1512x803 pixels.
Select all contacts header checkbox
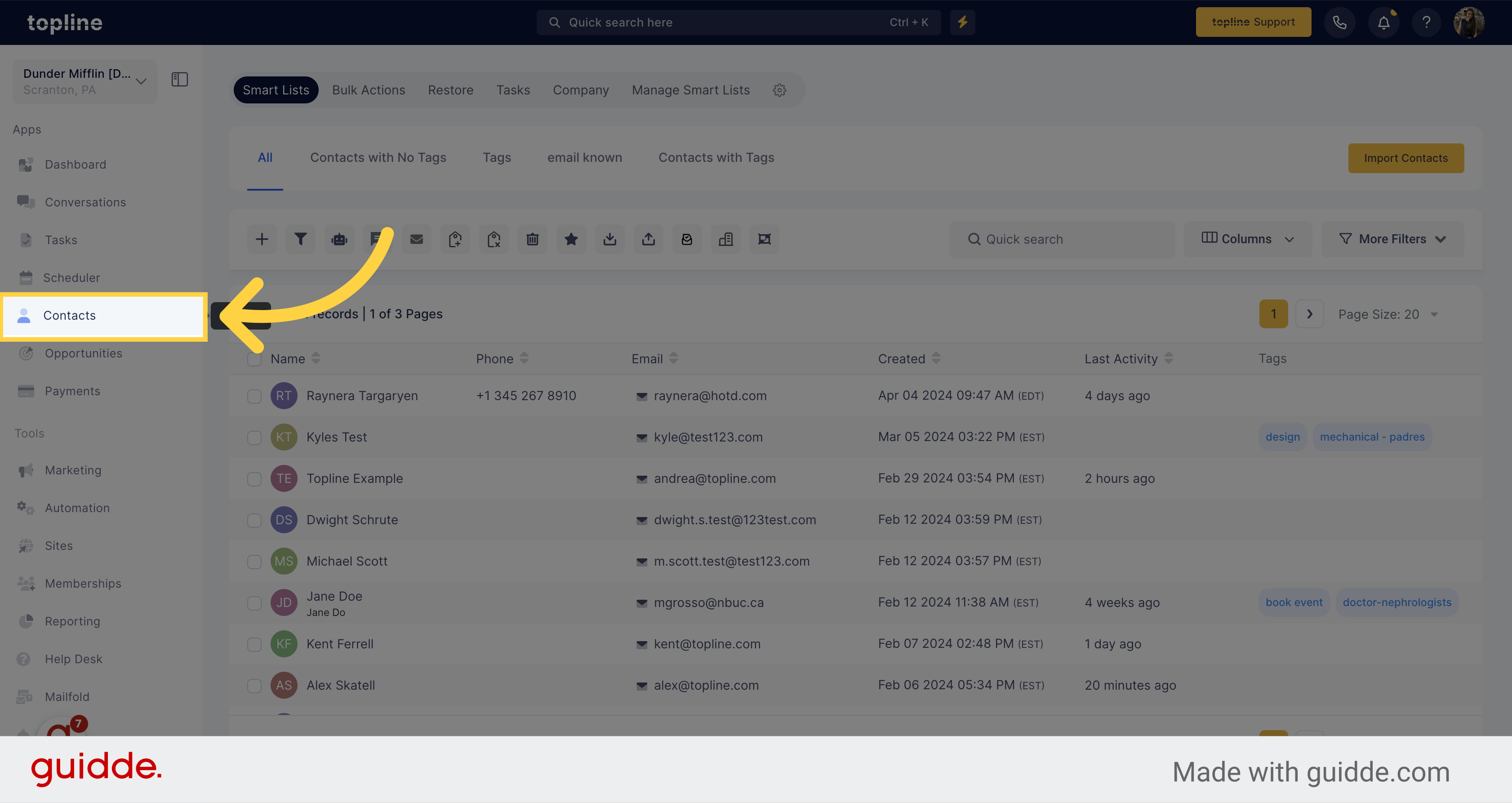pyautogui.click(x=254, y=359)
